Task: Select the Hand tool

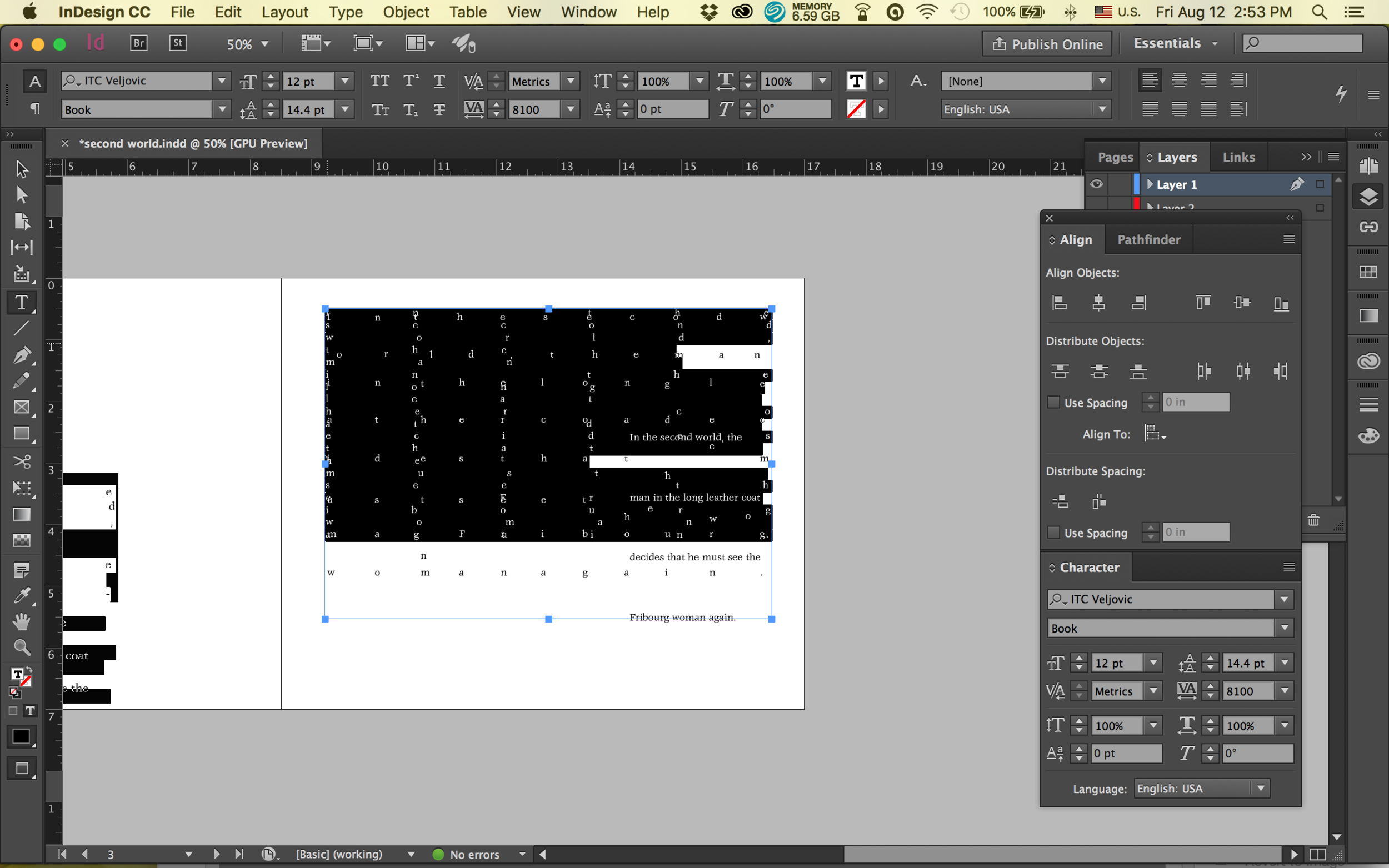Action: click(x=21, y=622)
